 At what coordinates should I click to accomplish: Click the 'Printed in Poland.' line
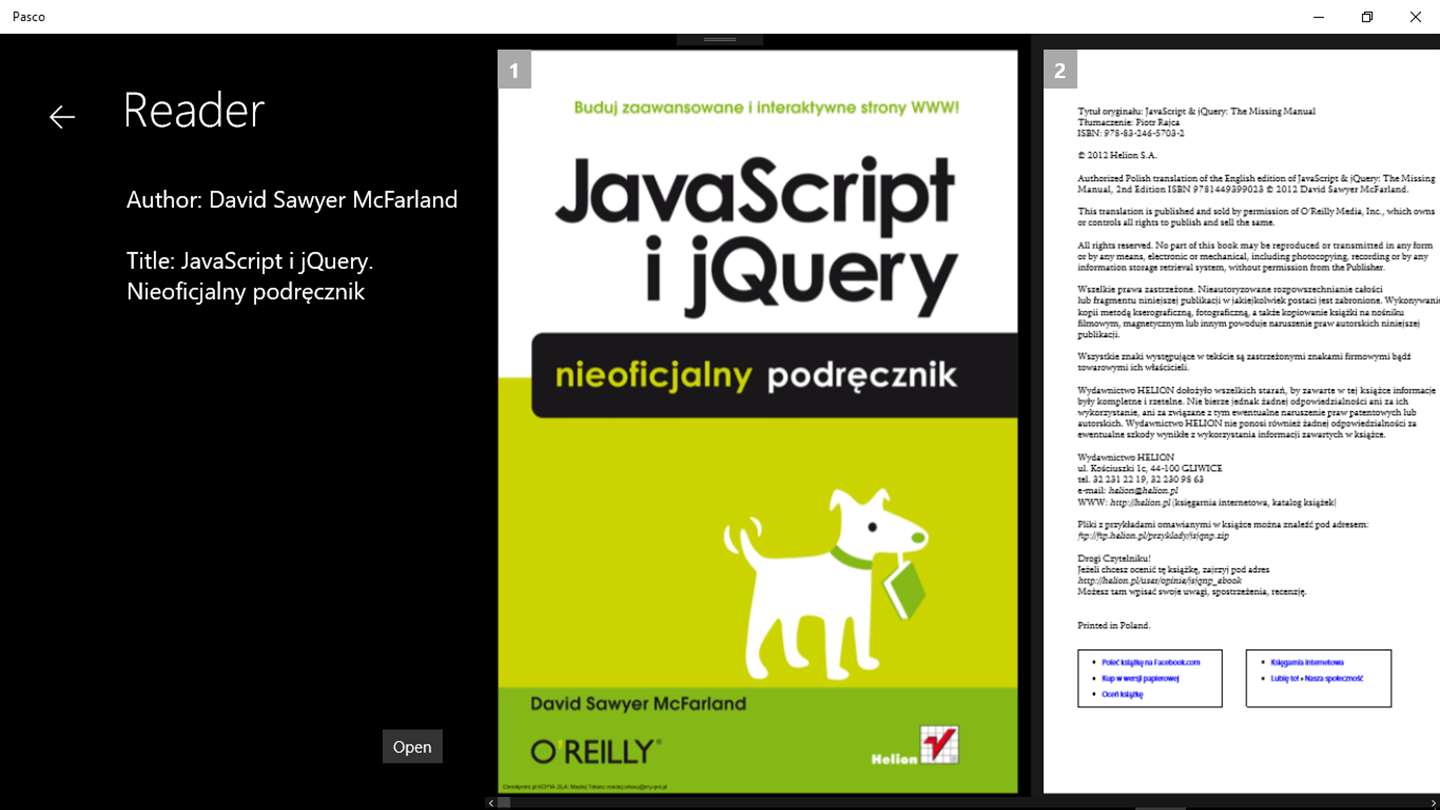pos(1114,625)
